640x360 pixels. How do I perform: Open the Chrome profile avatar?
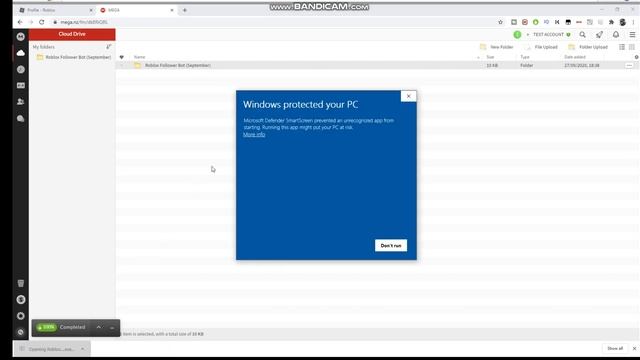(x=622, y=22)
